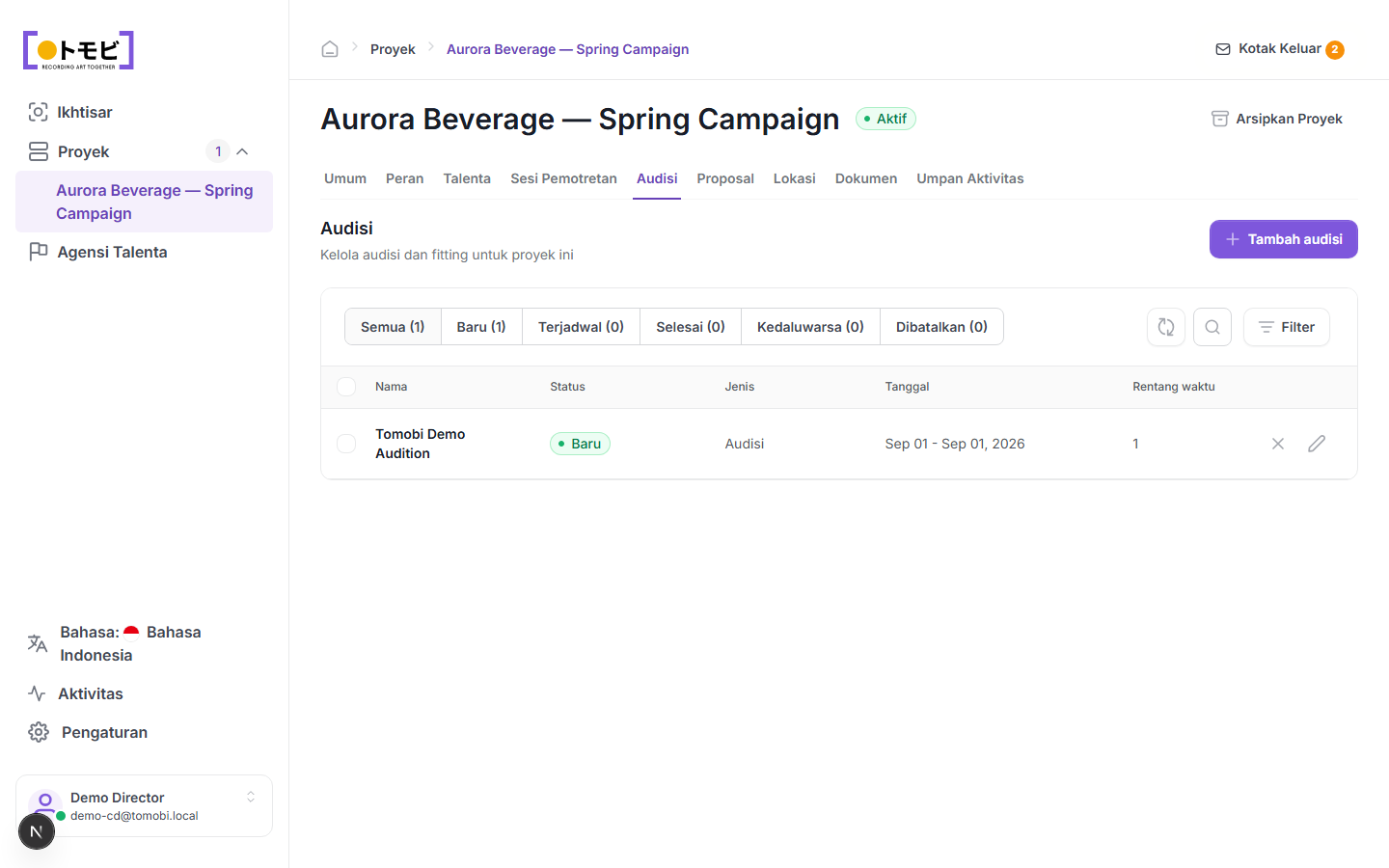1389x868 pixels.
Task: Click the Audisi type cell
Action: 745,444
